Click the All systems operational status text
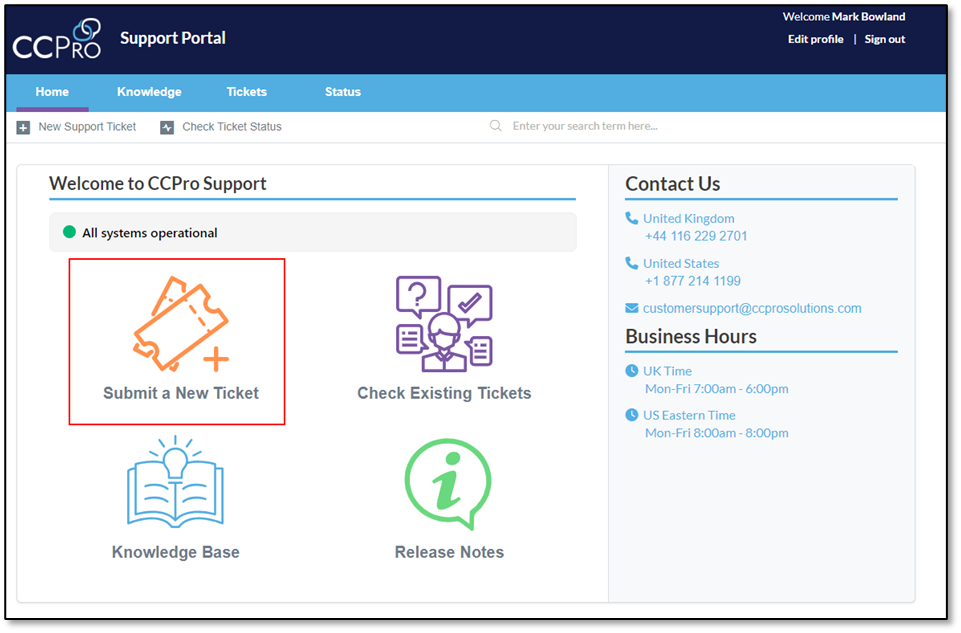The width and height of the screenshot is (961, 633). pyautogui.click(x=150, y=233)
